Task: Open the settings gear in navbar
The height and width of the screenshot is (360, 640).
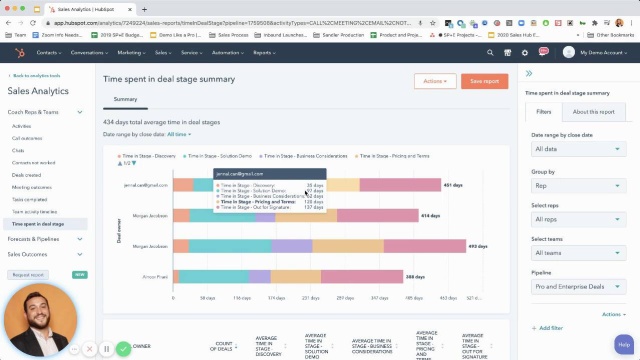Action: [x=525, y=53]
